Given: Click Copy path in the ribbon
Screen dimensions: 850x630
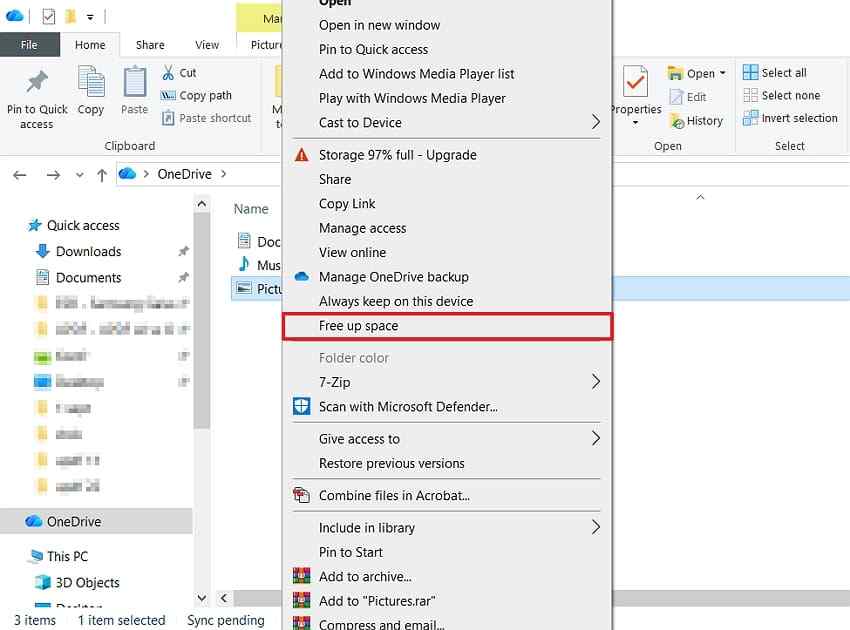Looking at the screenshot, I should click(196, 95).
